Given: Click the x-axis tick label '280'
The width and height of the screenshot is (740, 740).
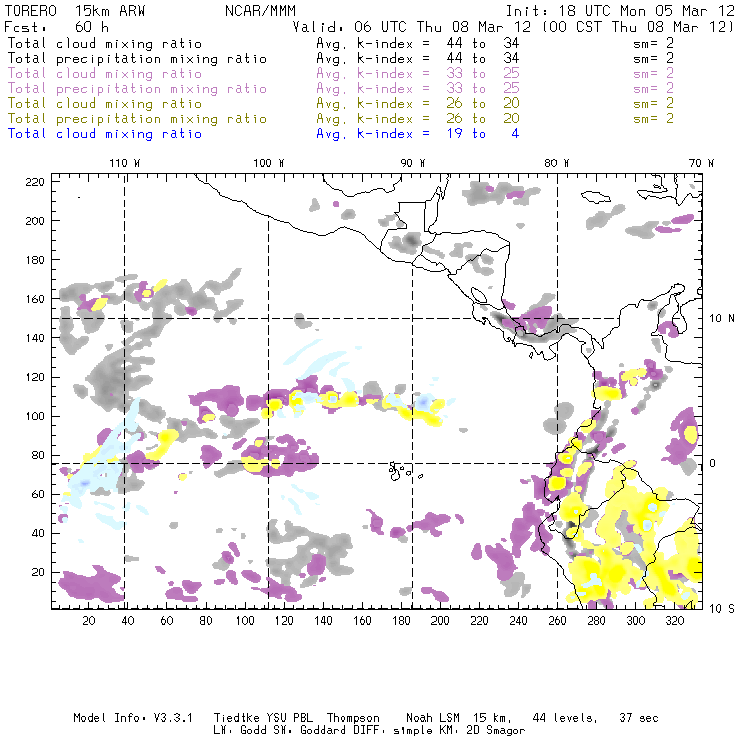Looking at the screenshot, I should click(x=597, y=621).
